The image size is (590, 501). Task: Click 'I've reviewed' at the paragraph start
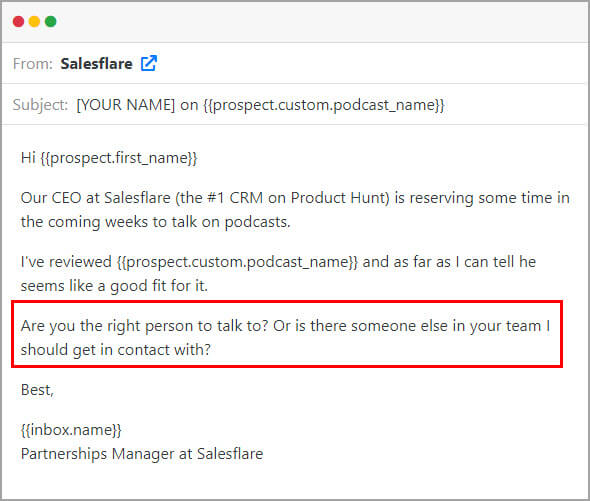[x=66, y=262]
